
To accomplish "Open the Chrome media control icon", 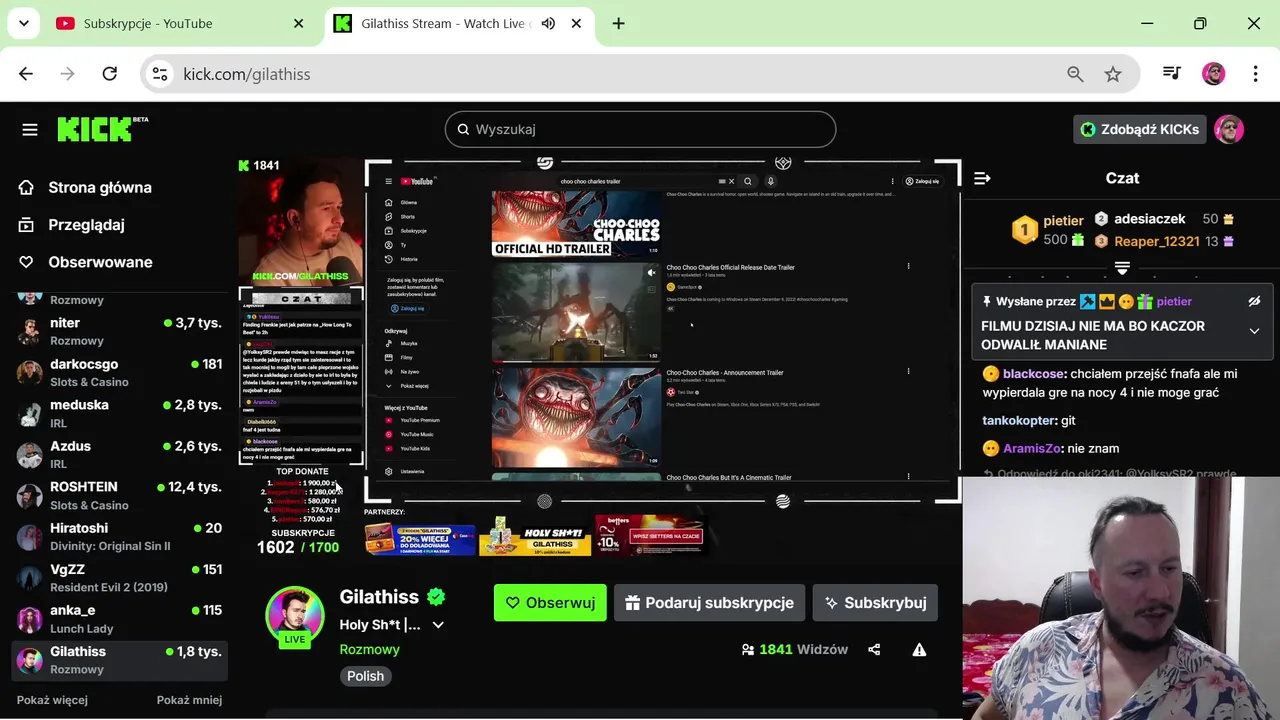I will (x=1171, y=73).
